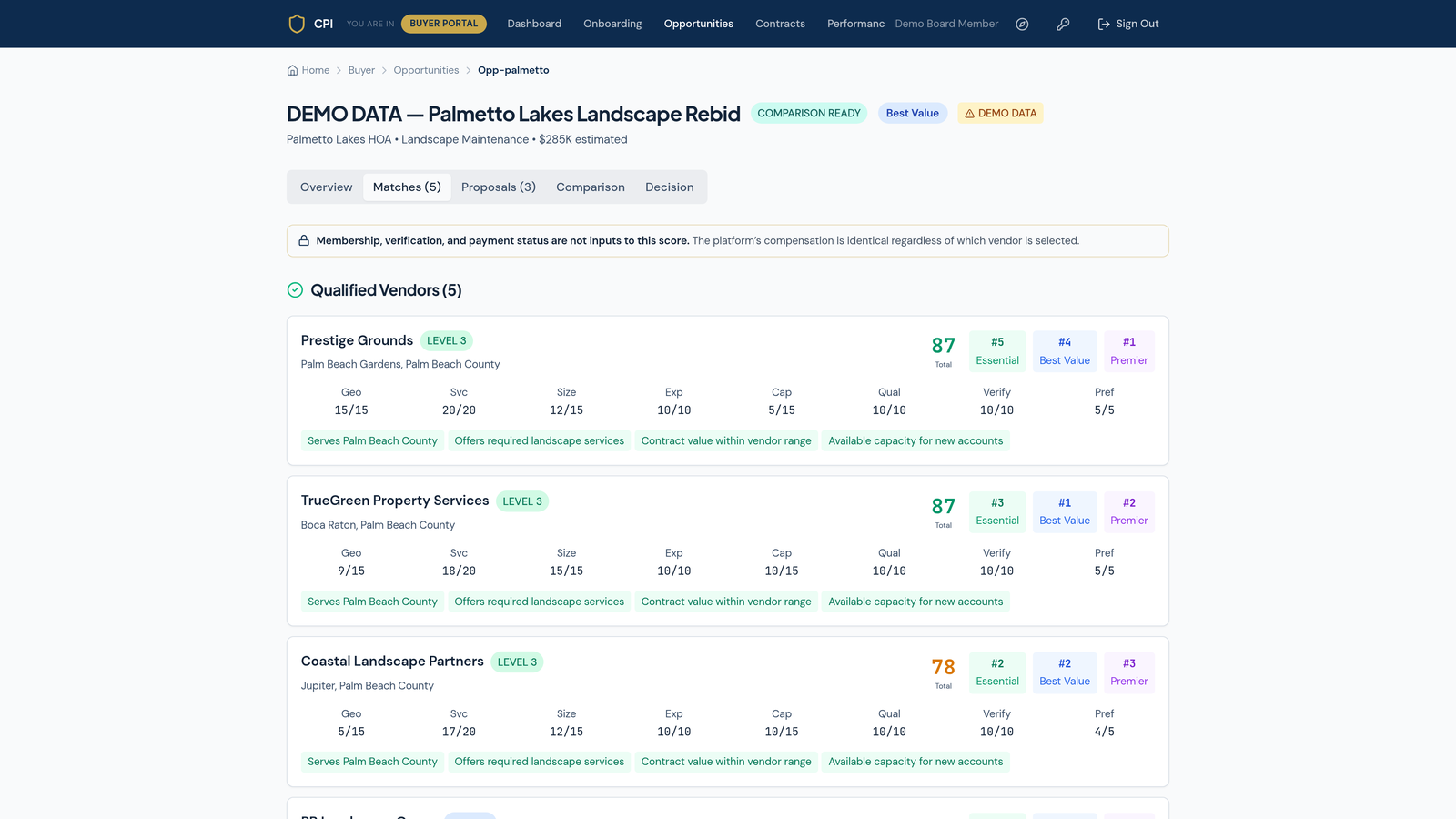
Task: Click Demo Board Member user name
Action: coord(946,24)
